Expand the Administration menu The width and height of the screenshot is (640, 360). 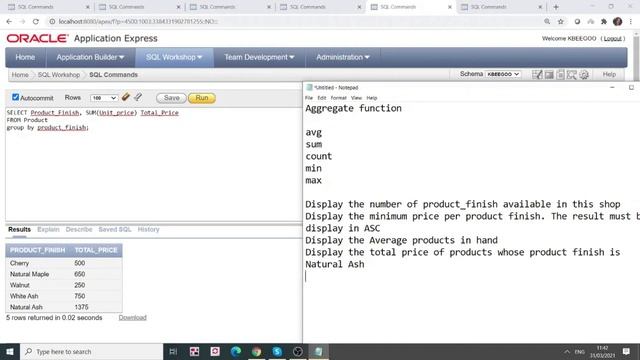coord(343,57)
